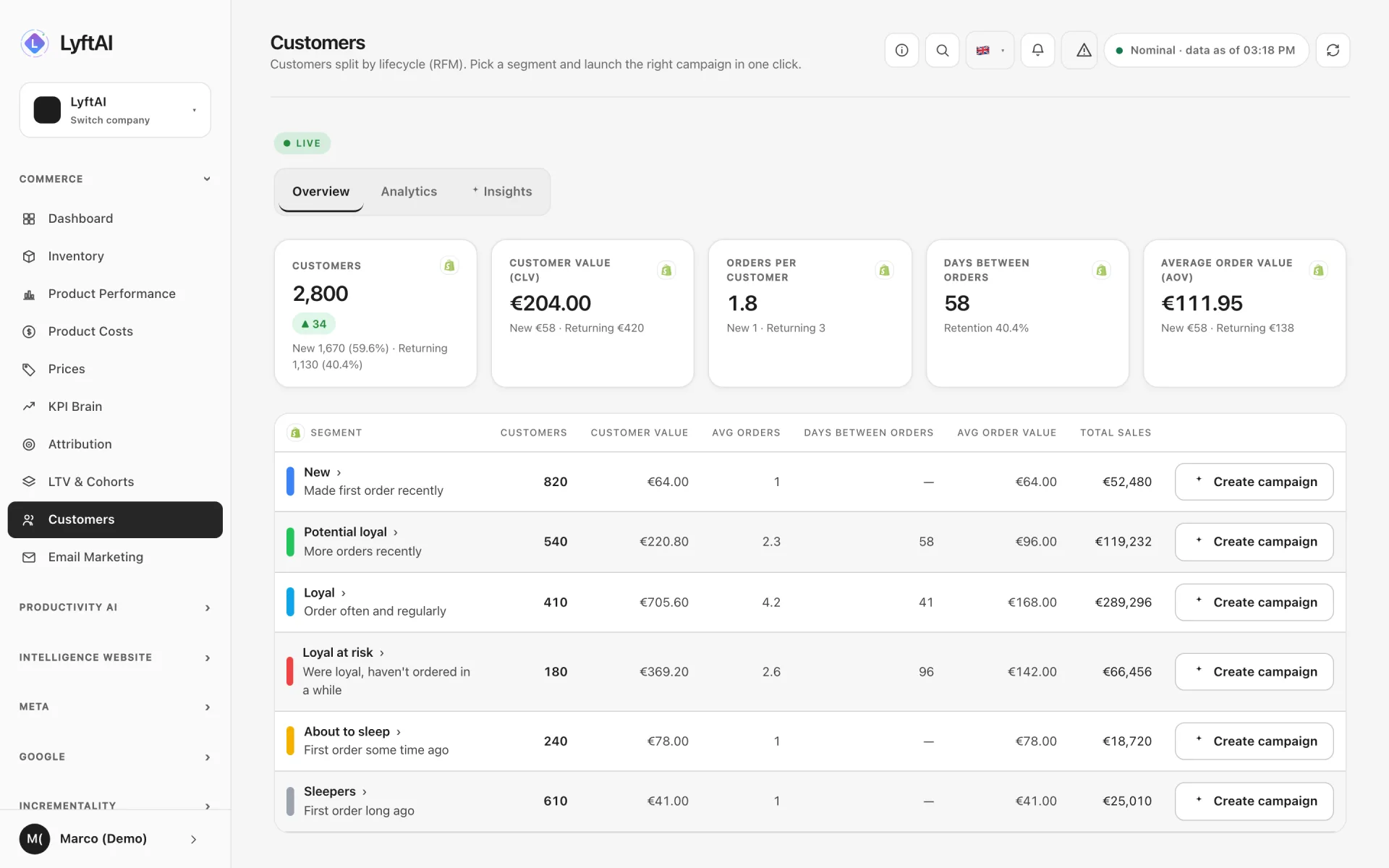
Task: Switch to the Insights tab
Action: (x=501, y=192)
